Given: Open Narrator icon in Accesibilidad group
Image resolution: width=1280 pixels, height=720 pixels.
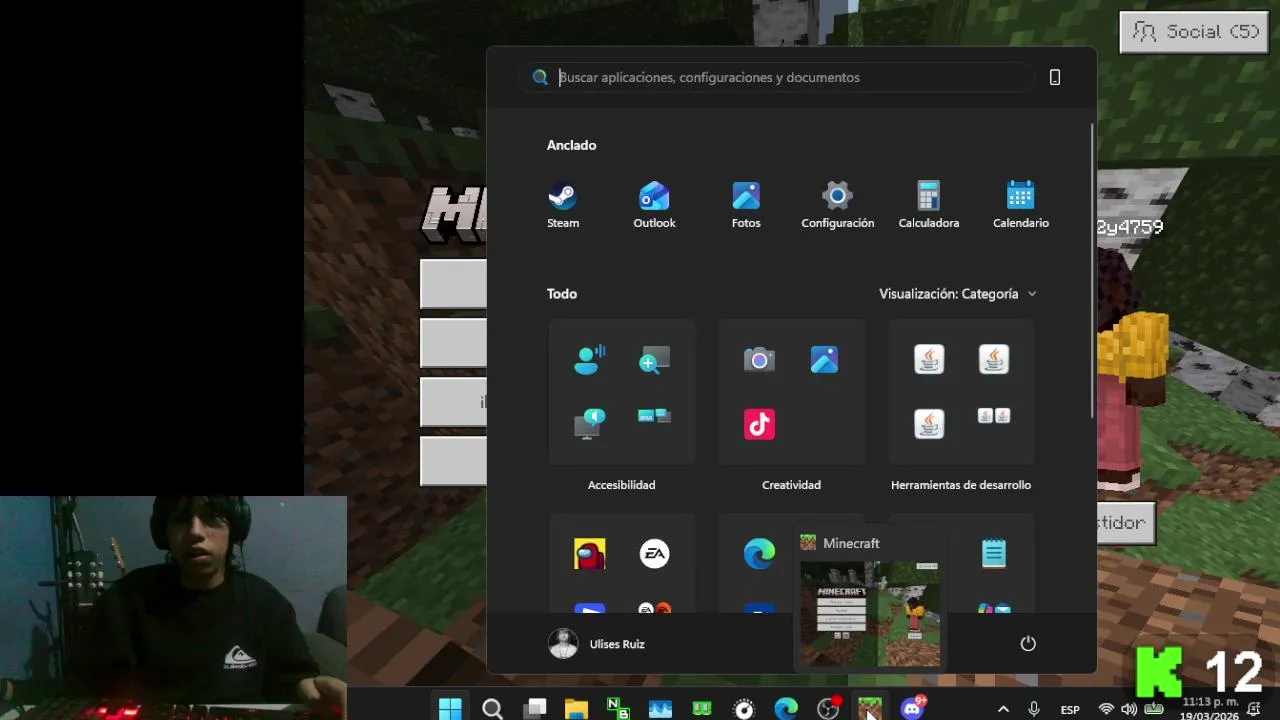Looking at the screenshot, I should (590, 423).
